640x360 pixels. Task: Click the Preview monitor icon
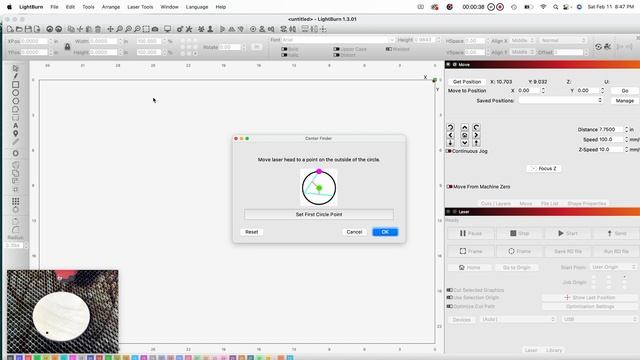(x=167, y=29)
